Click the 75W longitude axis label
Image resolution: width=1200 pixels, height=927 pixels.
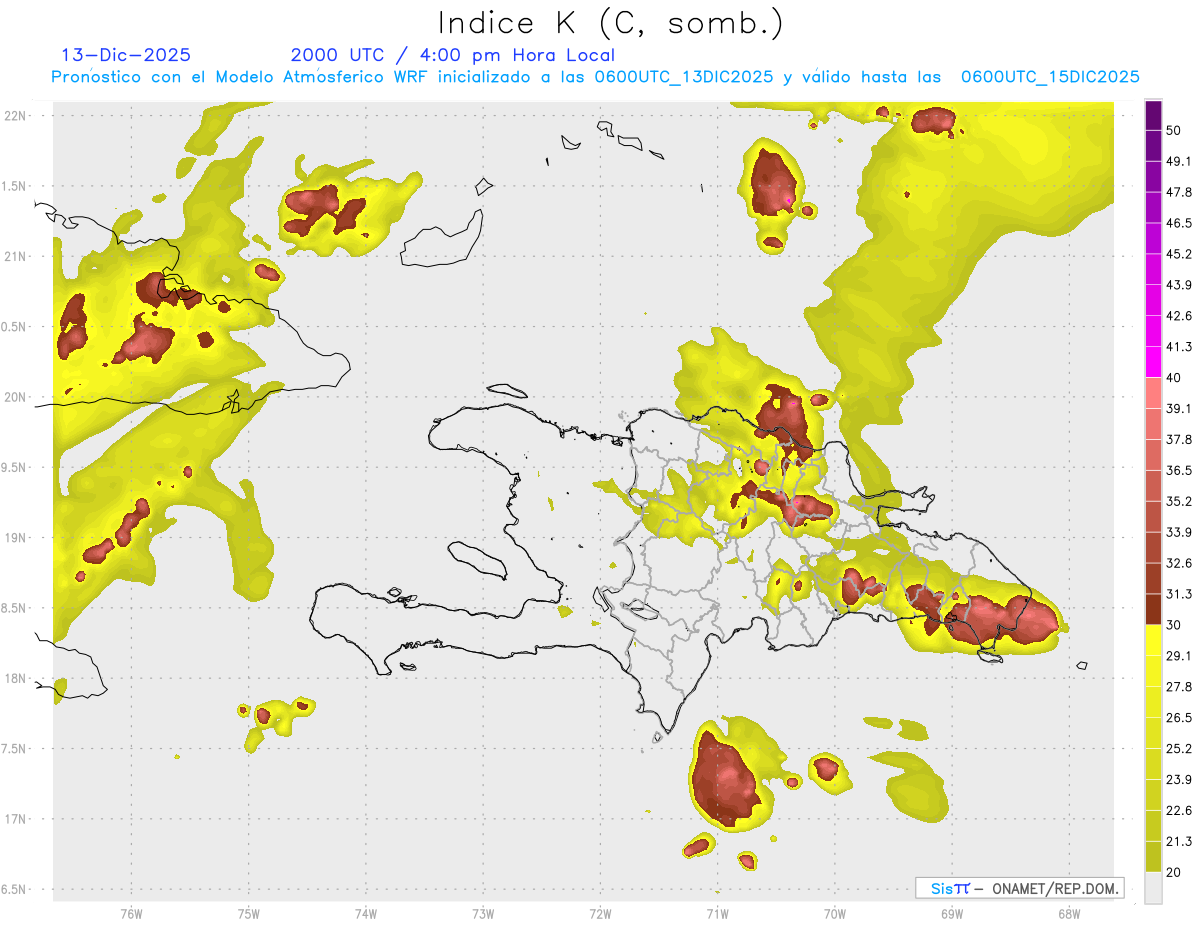(x=248, y=913)
